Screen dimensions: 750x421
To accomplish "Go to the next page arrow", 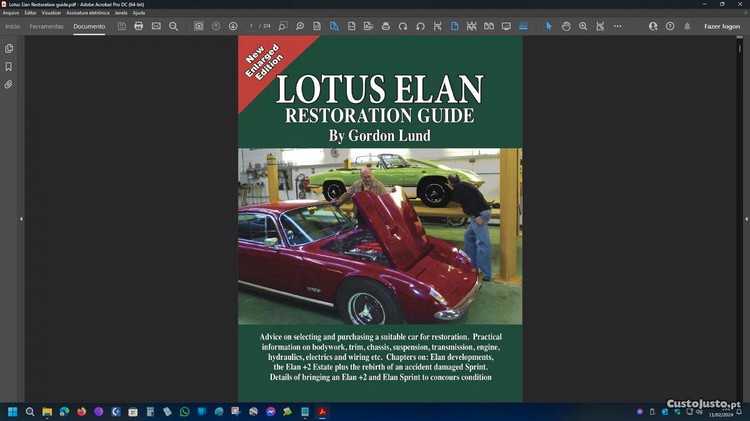I will pos(233,26).
